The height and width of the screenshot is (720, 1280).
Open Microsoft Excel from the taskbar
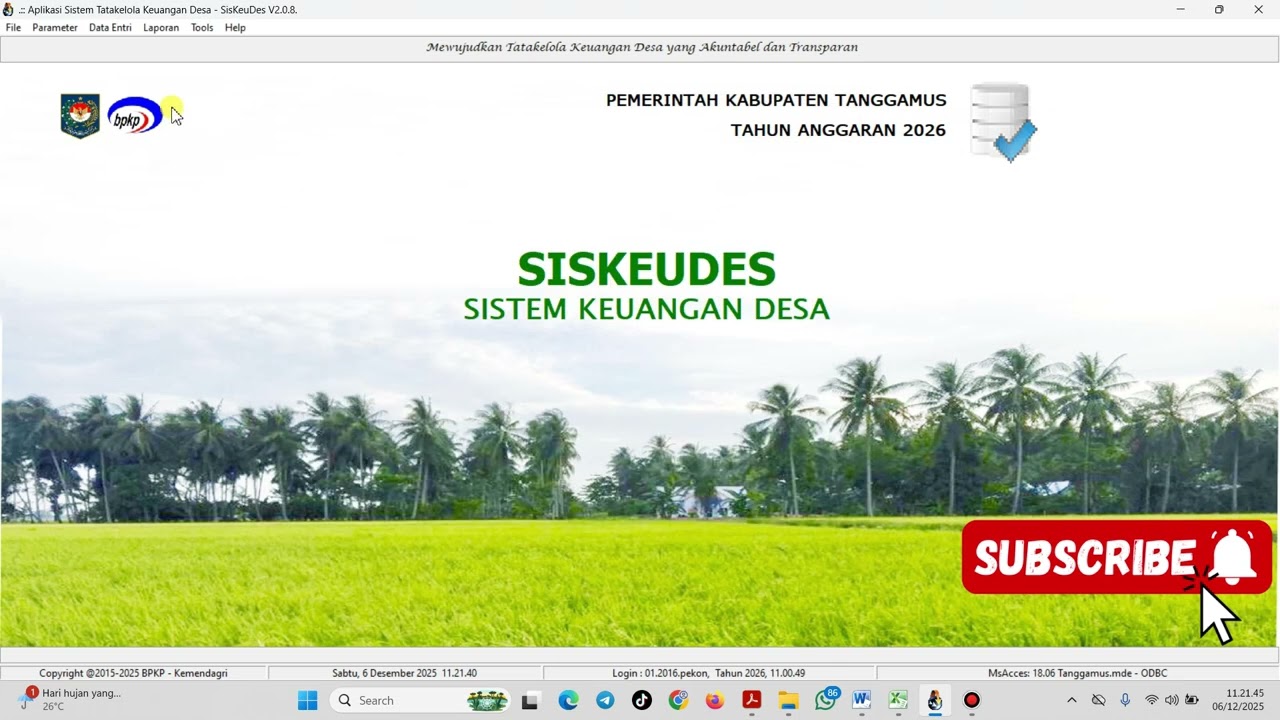[x=898, y=700]
